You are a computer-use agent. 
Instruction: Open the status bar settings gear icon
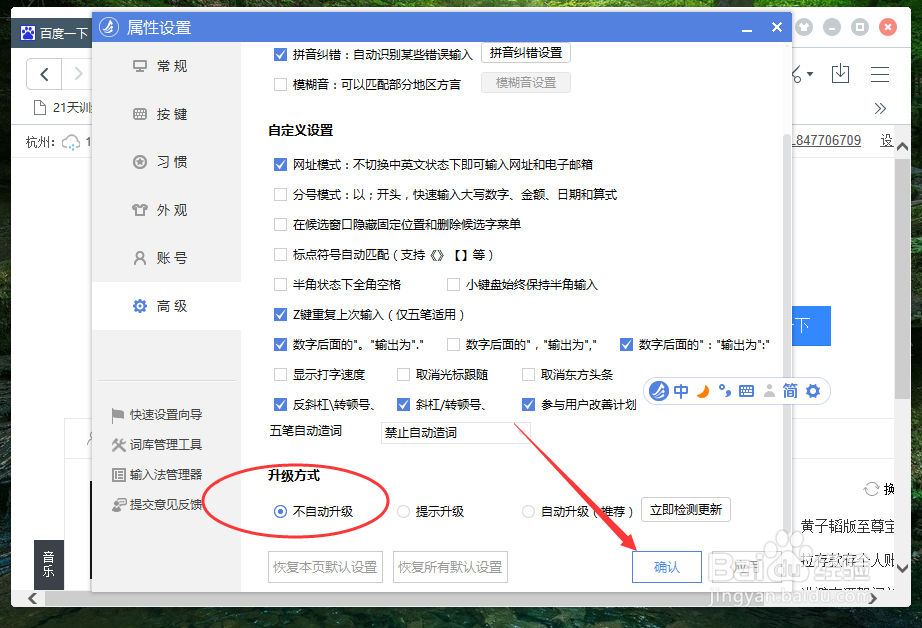click(x=812, y=391)
